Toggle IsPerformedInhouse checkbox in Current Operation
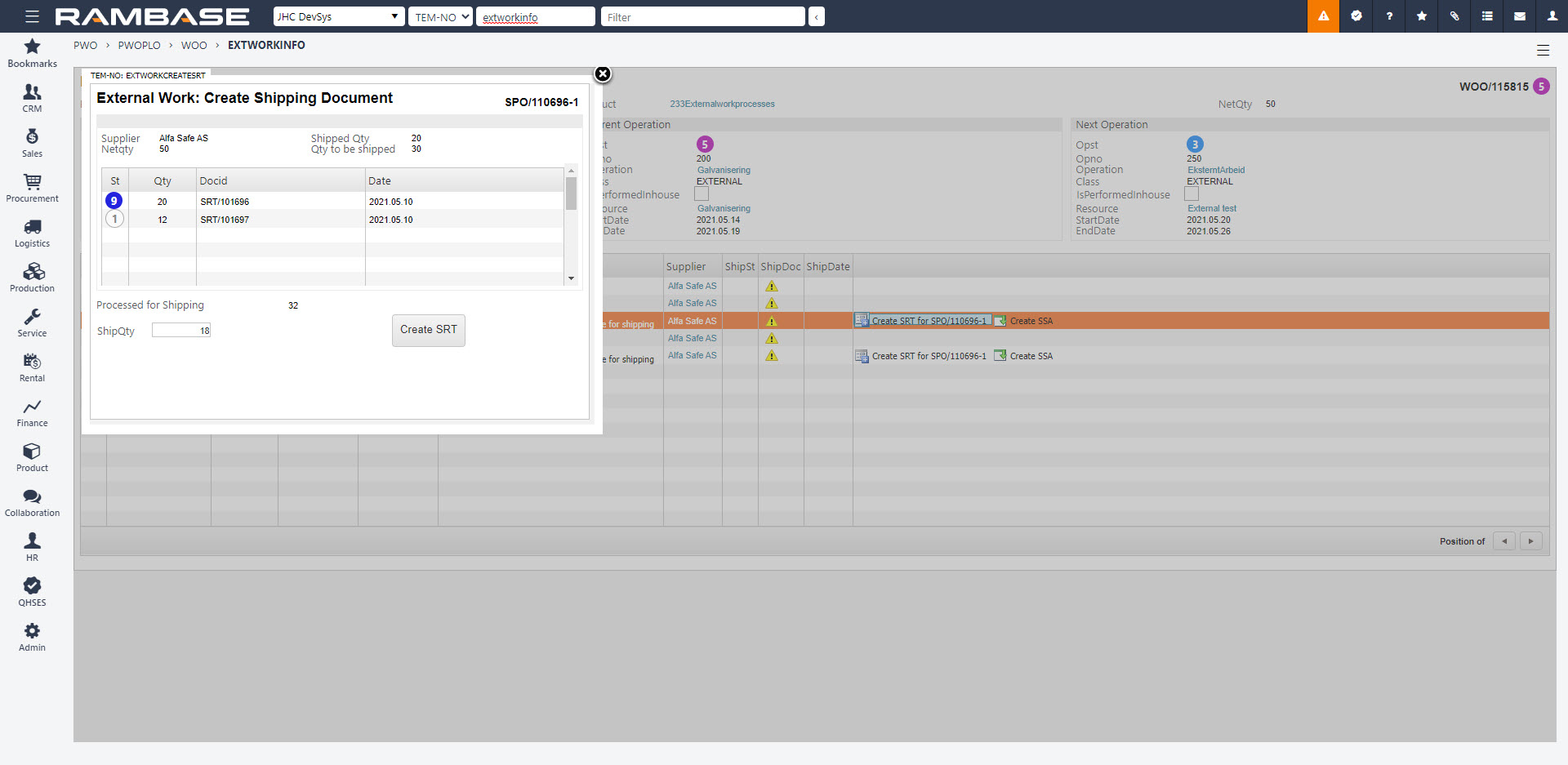Viewport: 1568px width, 765px height. [x=702, y=194]
